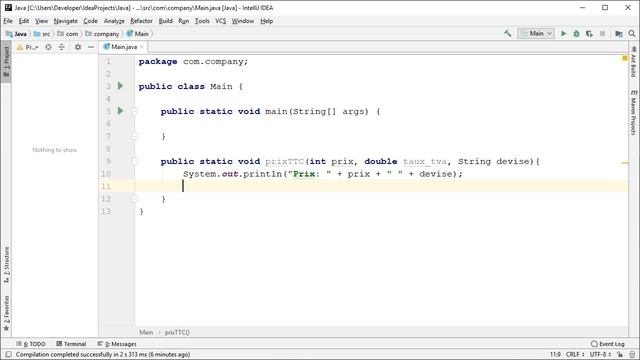This screenshot has width=640, height=360.
Task: Open Search Everywhere magnifier icon
Action: pos(632,33)
